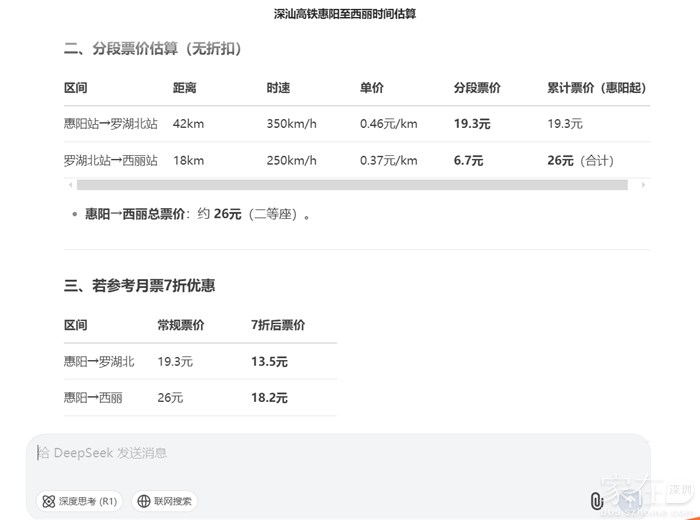Screen dimensions: 700x520
Task: Toggle 深度思考 (R1) mode
Action: (x=79, y=501)
